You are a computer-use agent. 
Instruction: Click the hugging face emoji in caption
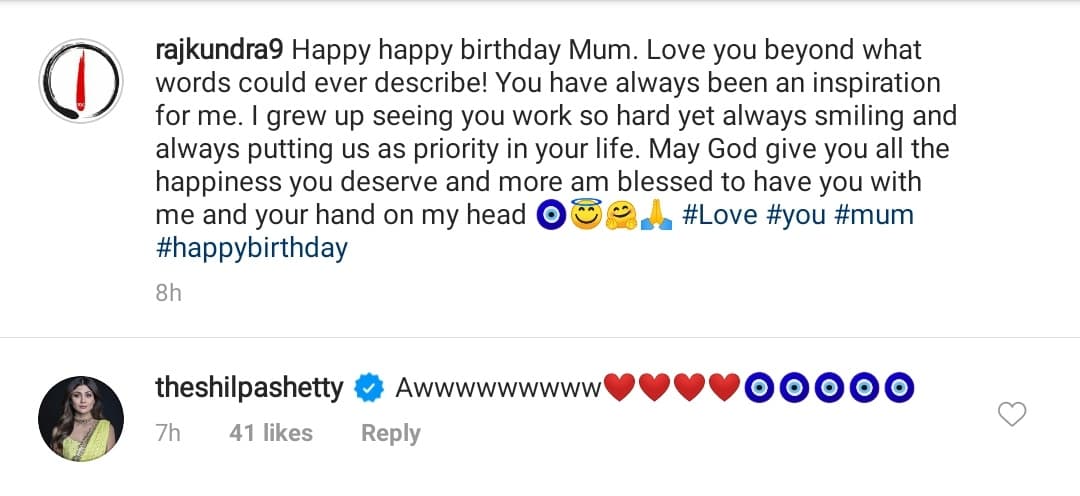point(622,215)
